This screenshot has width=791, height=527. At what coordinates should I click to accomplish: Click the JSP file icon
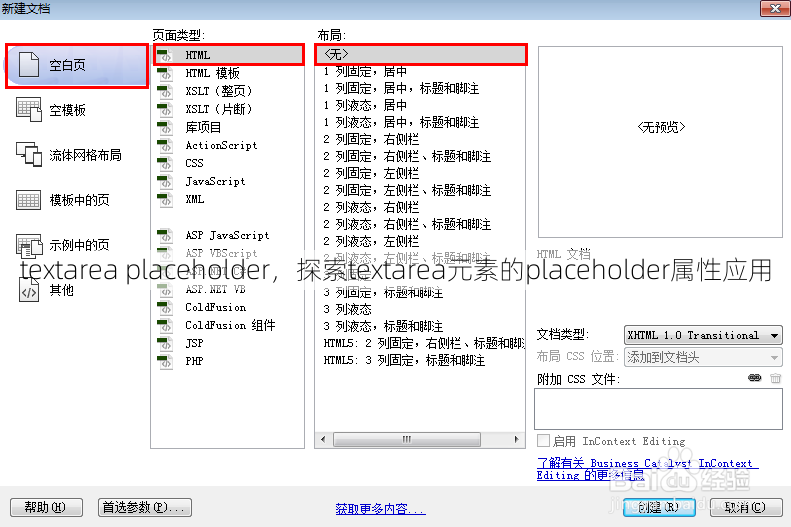pos(164,343)
